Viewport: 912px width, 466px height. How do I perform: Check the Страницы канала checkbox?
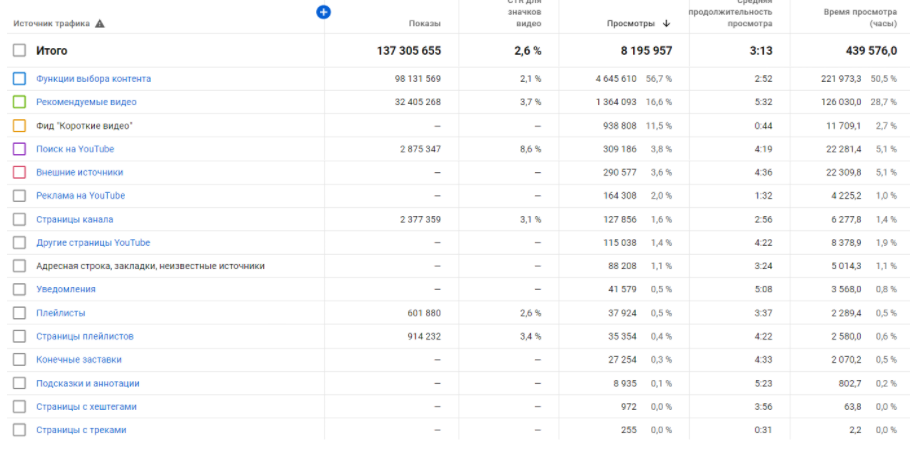[19, 219]
